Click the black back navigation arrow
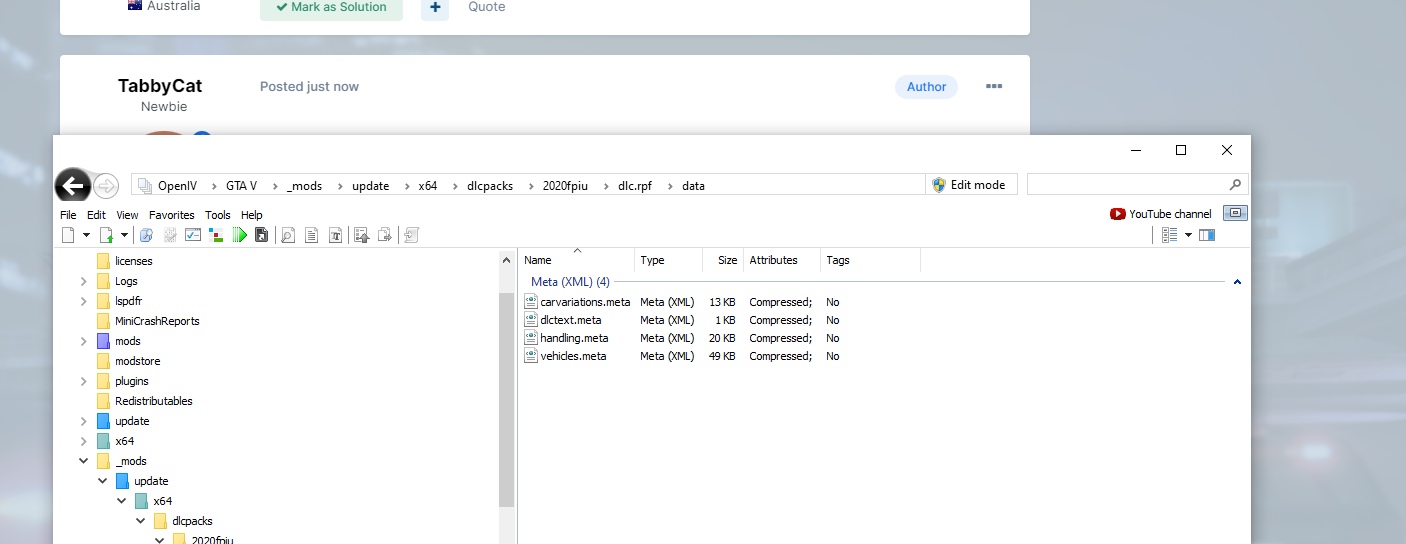1406x544 pixels. [72, 185]
